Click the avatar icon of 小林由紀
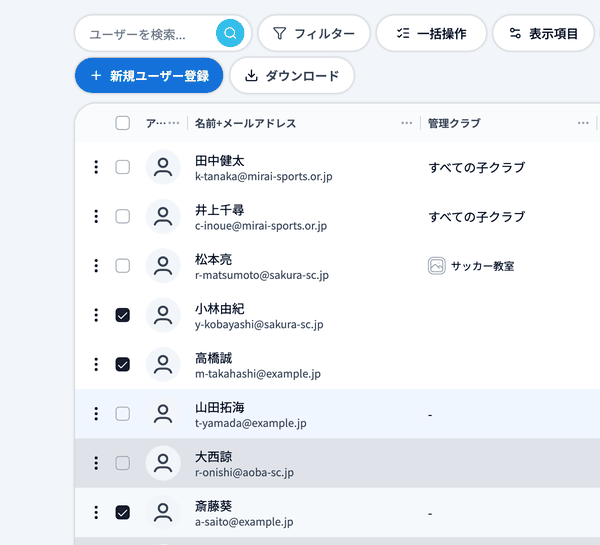Image resolution: width=600 pixels, height=545 pixels. pos(163,315)
